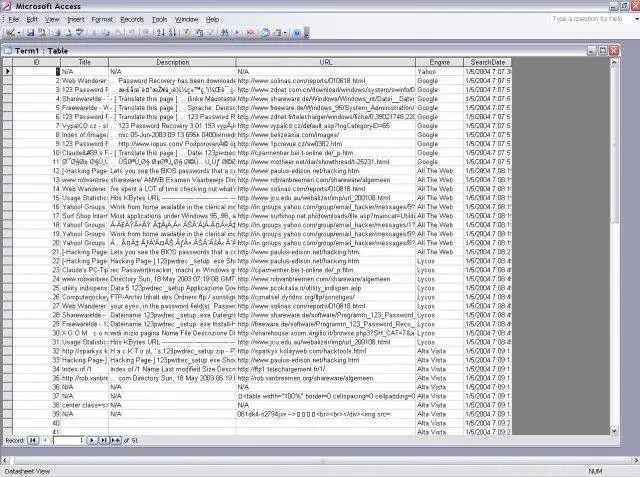Select the ID column header

(36, 62)
